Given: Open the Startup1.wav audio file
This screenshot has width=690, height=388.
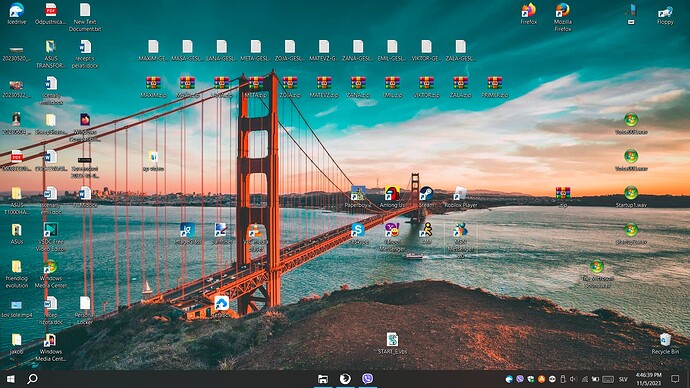Looking at the screenshot, I should 631,197.
